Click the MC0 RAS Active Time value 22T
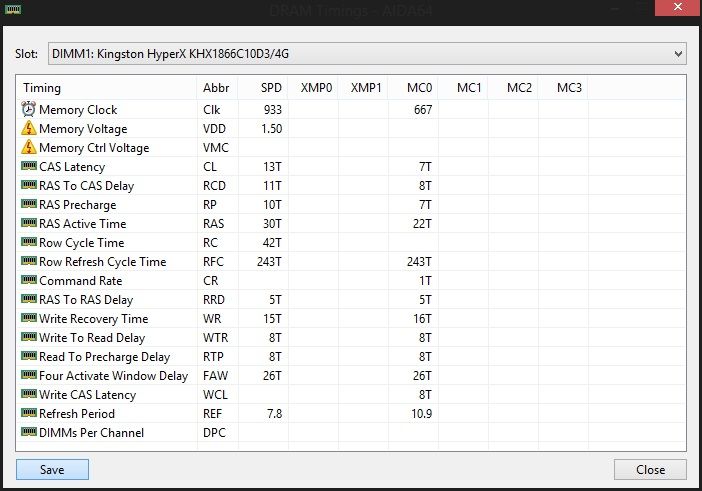This screenshot has height=491, width=702. (x=422, y=224)
